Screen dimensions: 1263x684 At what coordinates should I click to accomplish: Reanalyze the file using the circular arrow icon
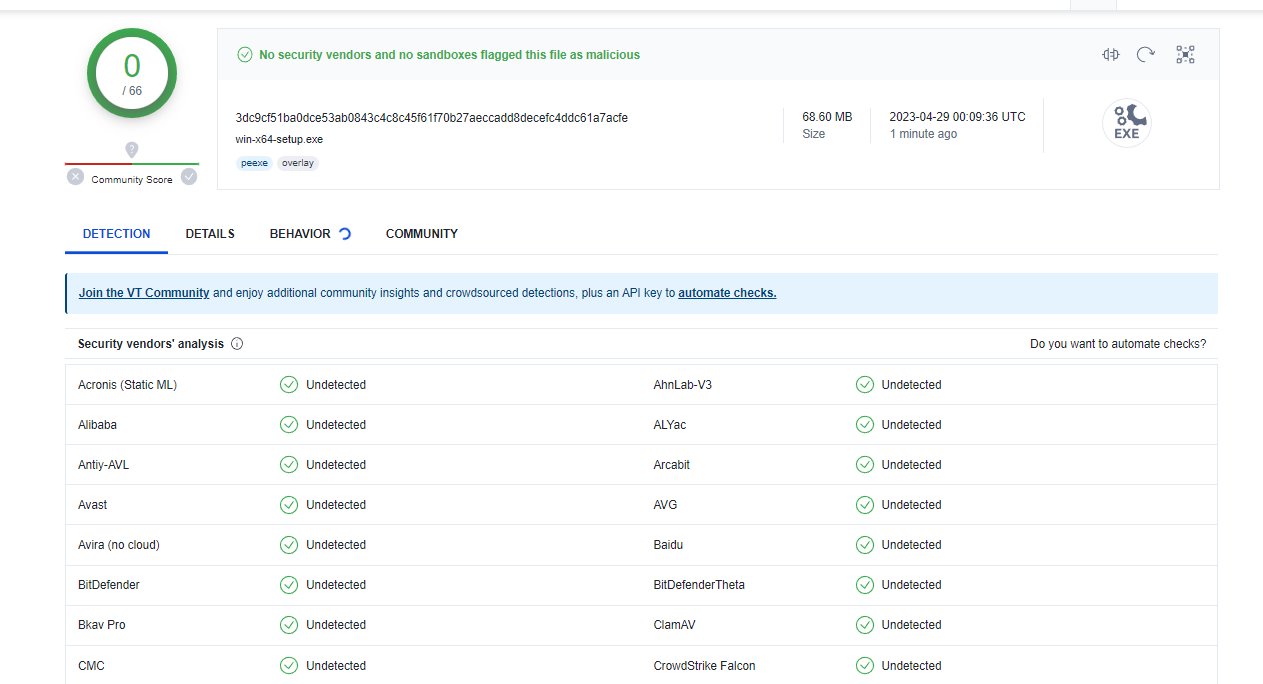(x=1146, y=55)
